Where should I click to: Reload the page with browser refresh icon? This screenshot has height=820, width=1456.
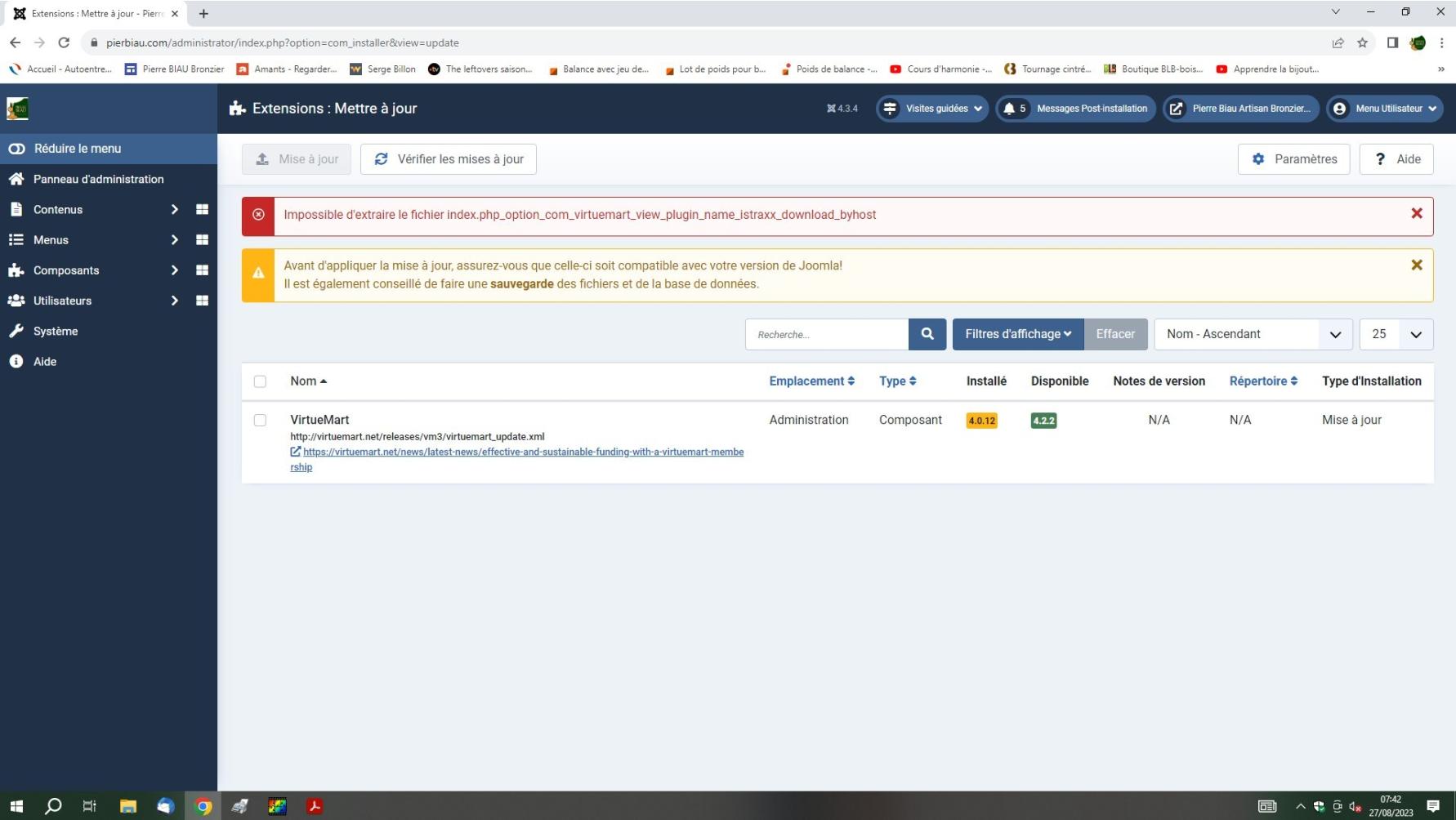64,42
